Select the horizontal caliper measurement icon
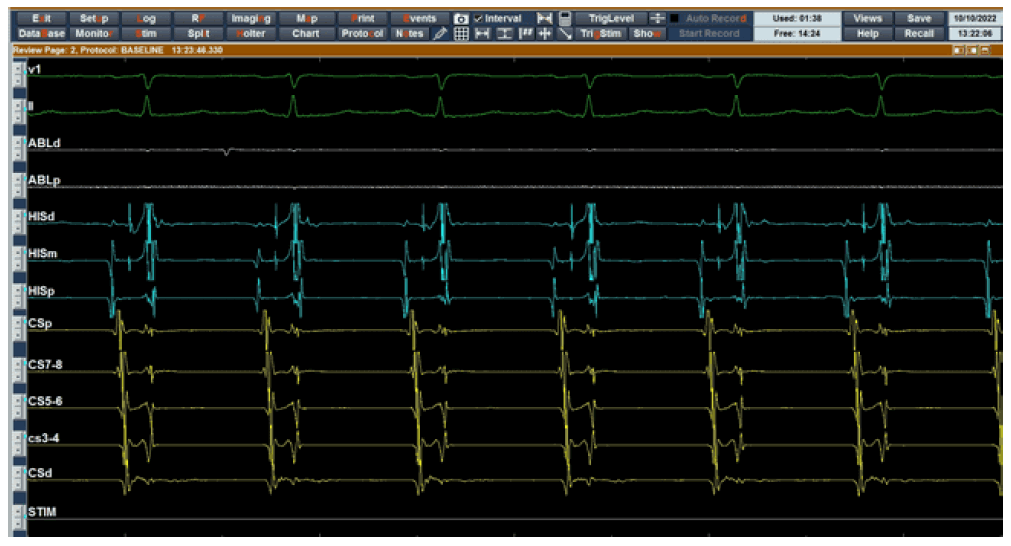Viewport: 1011px width, 546px height. [482, 34]
